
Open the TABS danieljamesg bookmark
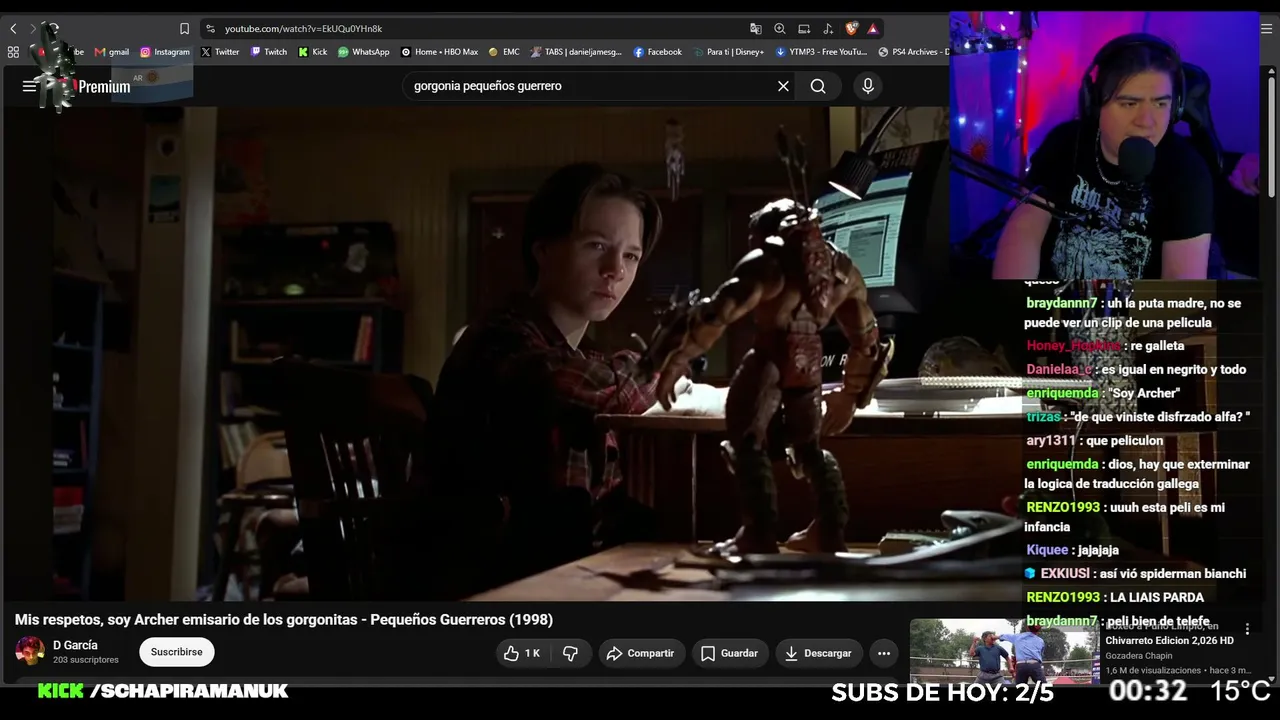(577, 52)
